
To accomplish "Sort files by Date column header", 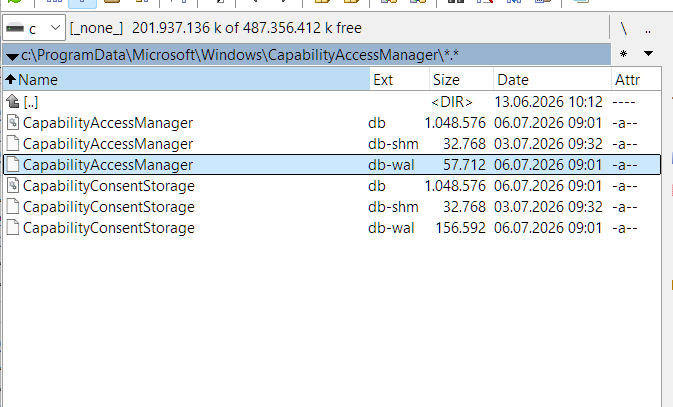I will [x=552, y=80].
